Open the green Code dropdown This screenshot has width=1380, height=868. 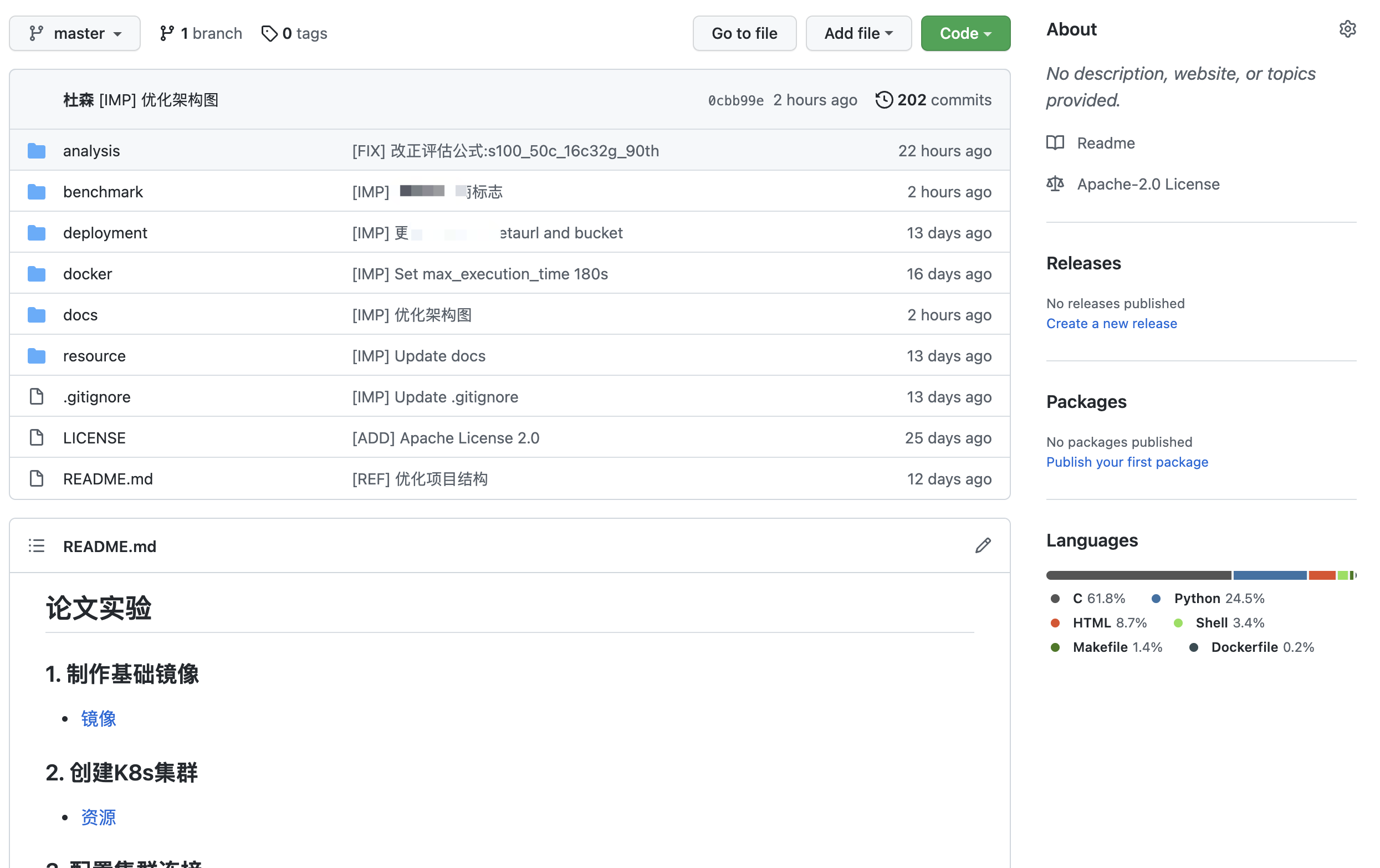[x=965, y=33]
